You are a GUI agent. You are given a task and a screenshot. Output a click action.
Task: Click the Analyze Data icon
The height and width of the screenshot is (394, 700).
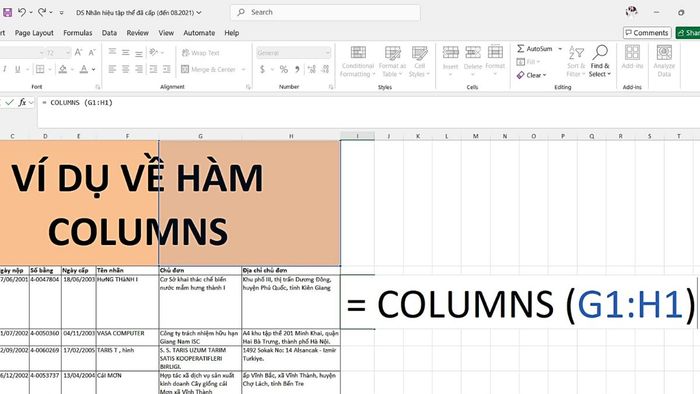(664, 53)
